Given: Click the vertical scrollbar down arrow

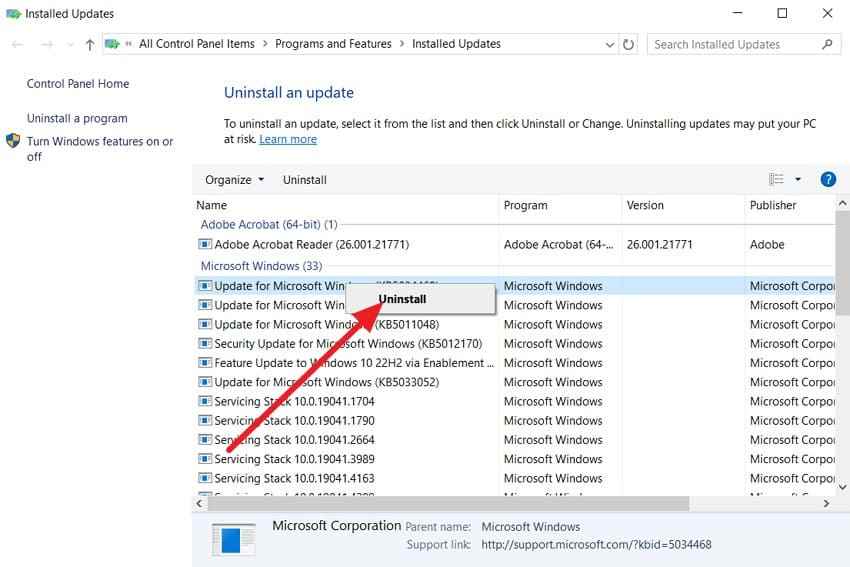Looking at the screenshot, I should [842, 487].
